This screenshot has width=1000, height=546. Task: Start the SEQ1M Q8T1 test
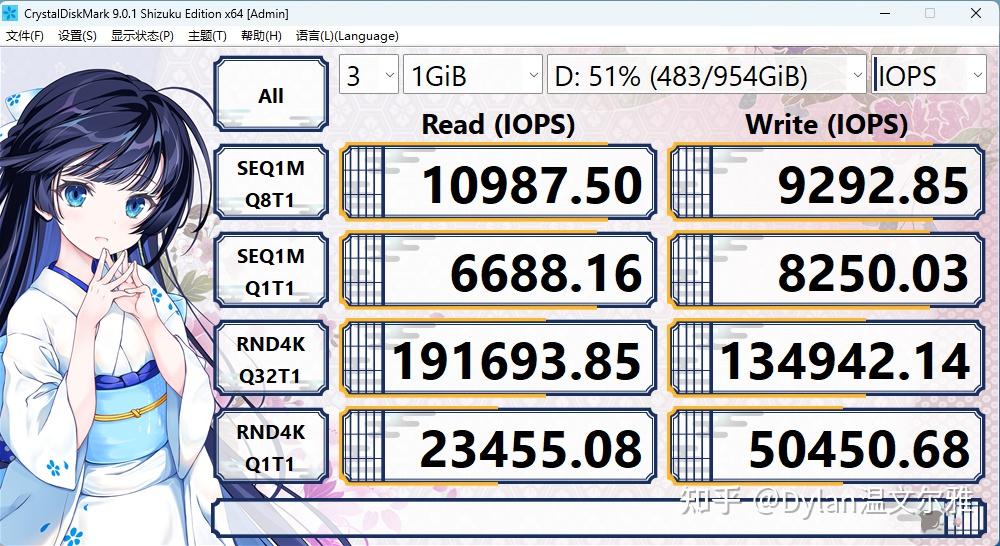pos(270,183)
